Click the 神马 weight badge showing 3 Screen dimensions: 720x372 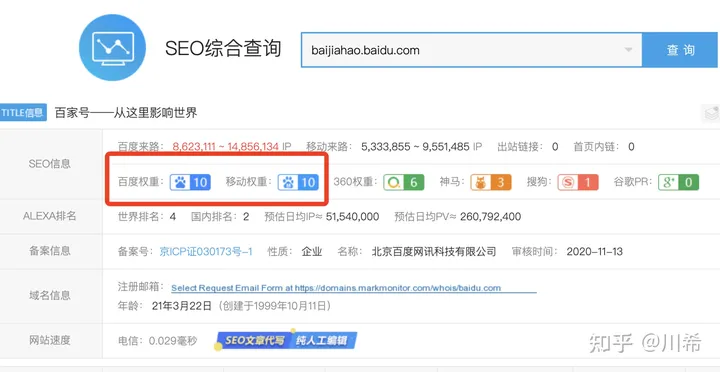pos(491,182)
